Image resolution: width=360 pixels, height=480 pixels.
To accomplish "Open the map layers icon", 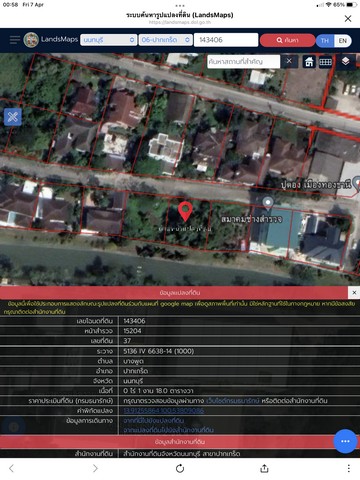I will (x=345, y=61).
